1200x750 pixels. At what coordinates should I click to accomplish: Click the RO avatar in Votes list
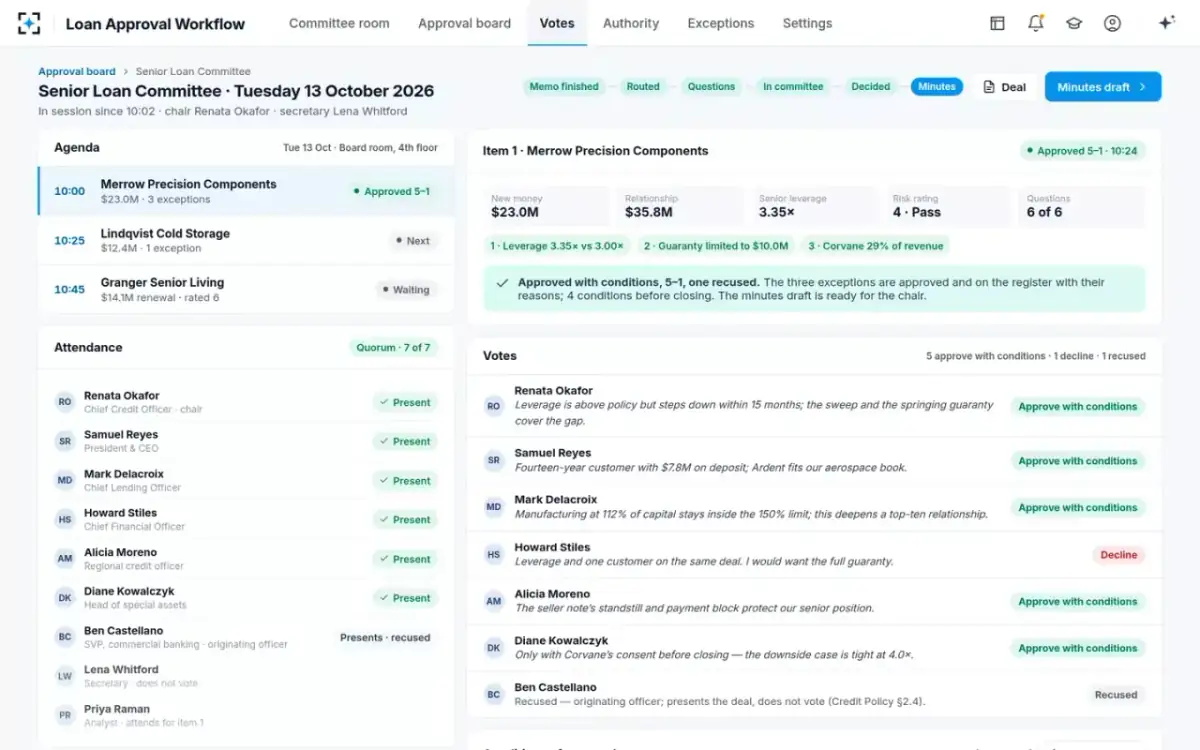tap(494, 406)
